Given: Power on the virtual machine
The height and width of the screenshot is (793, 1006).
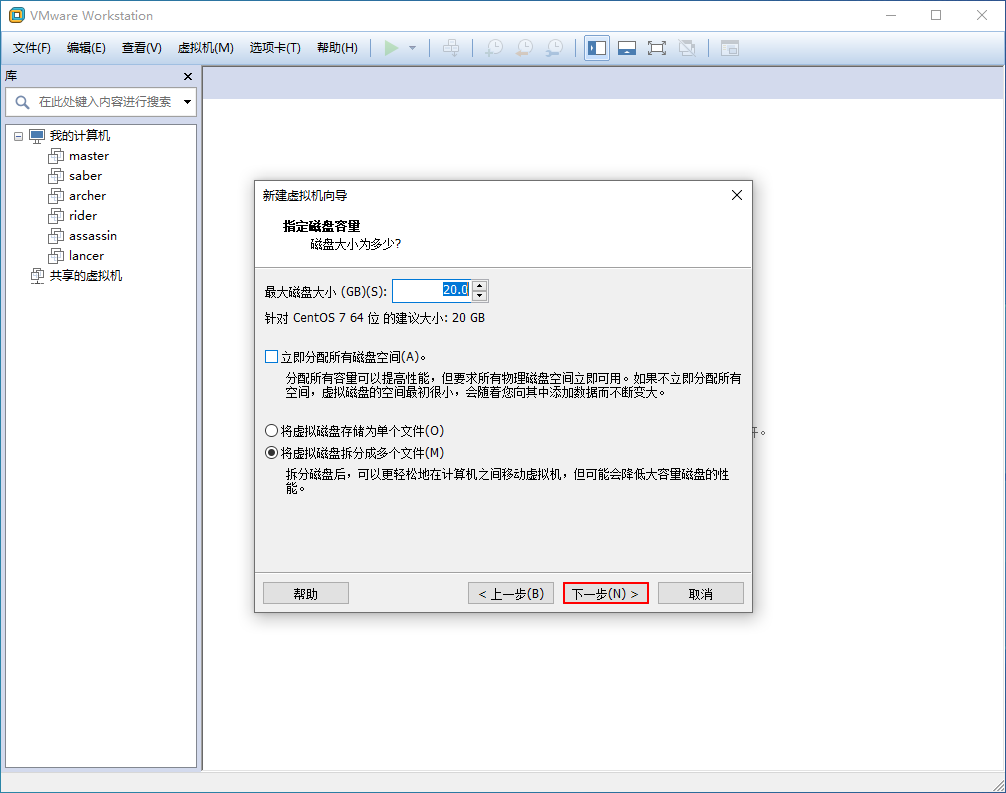Looking at the screenshot, I should coord(391,47).
